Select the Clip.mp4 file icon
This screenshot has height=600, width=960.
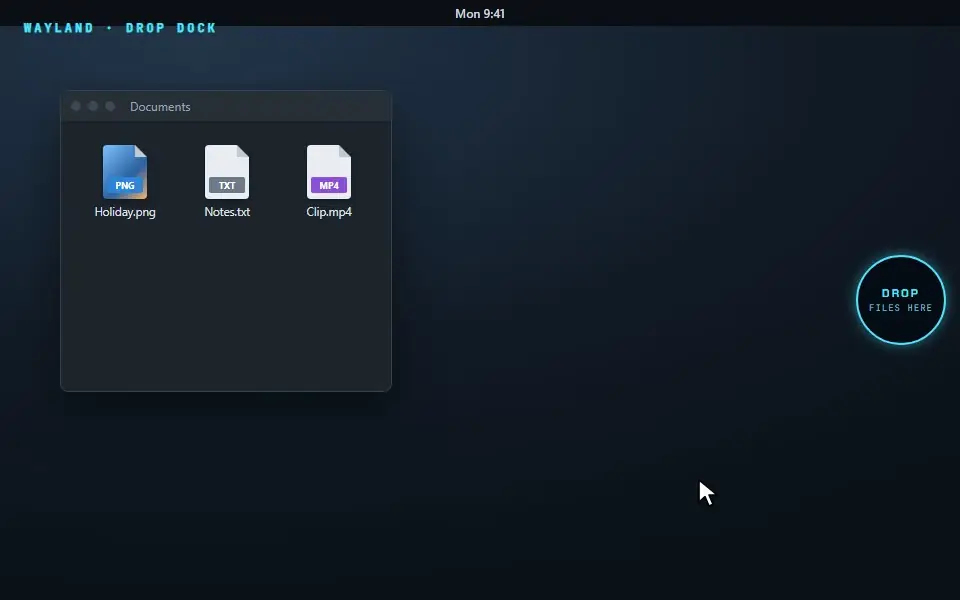click(x=329, y=172)
